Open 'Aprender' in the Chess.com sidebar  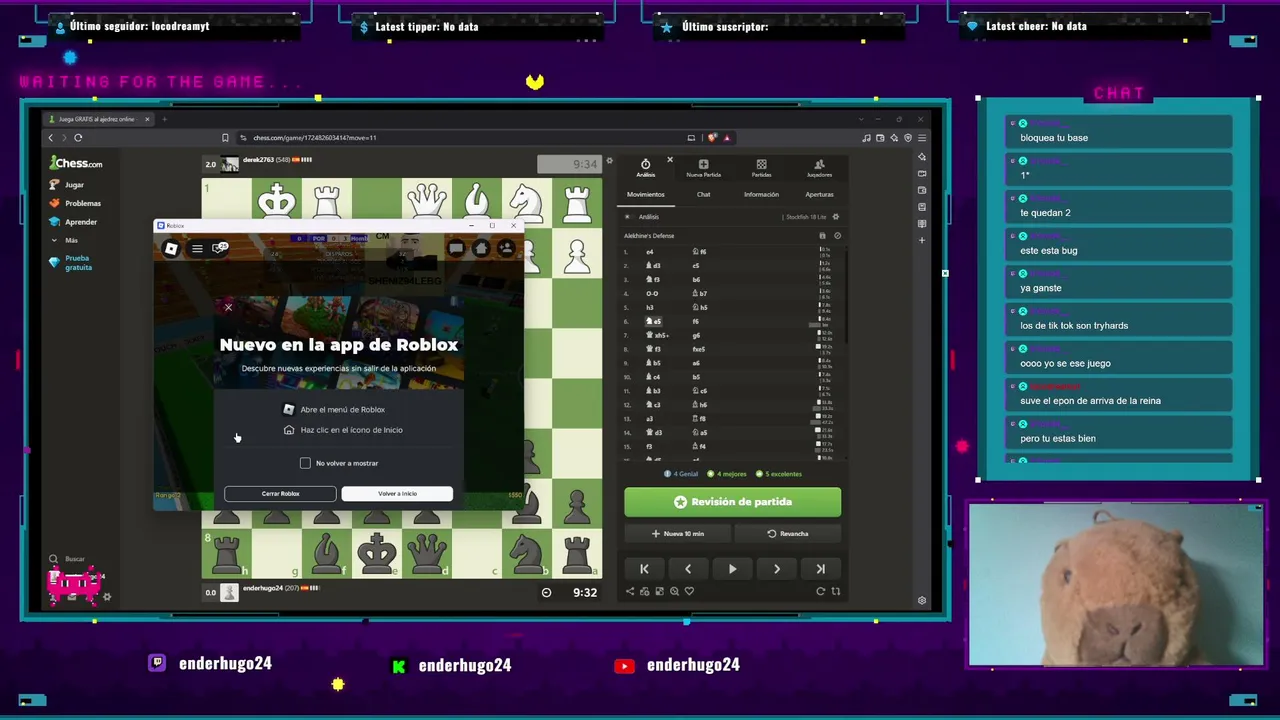tap(74, 222)
